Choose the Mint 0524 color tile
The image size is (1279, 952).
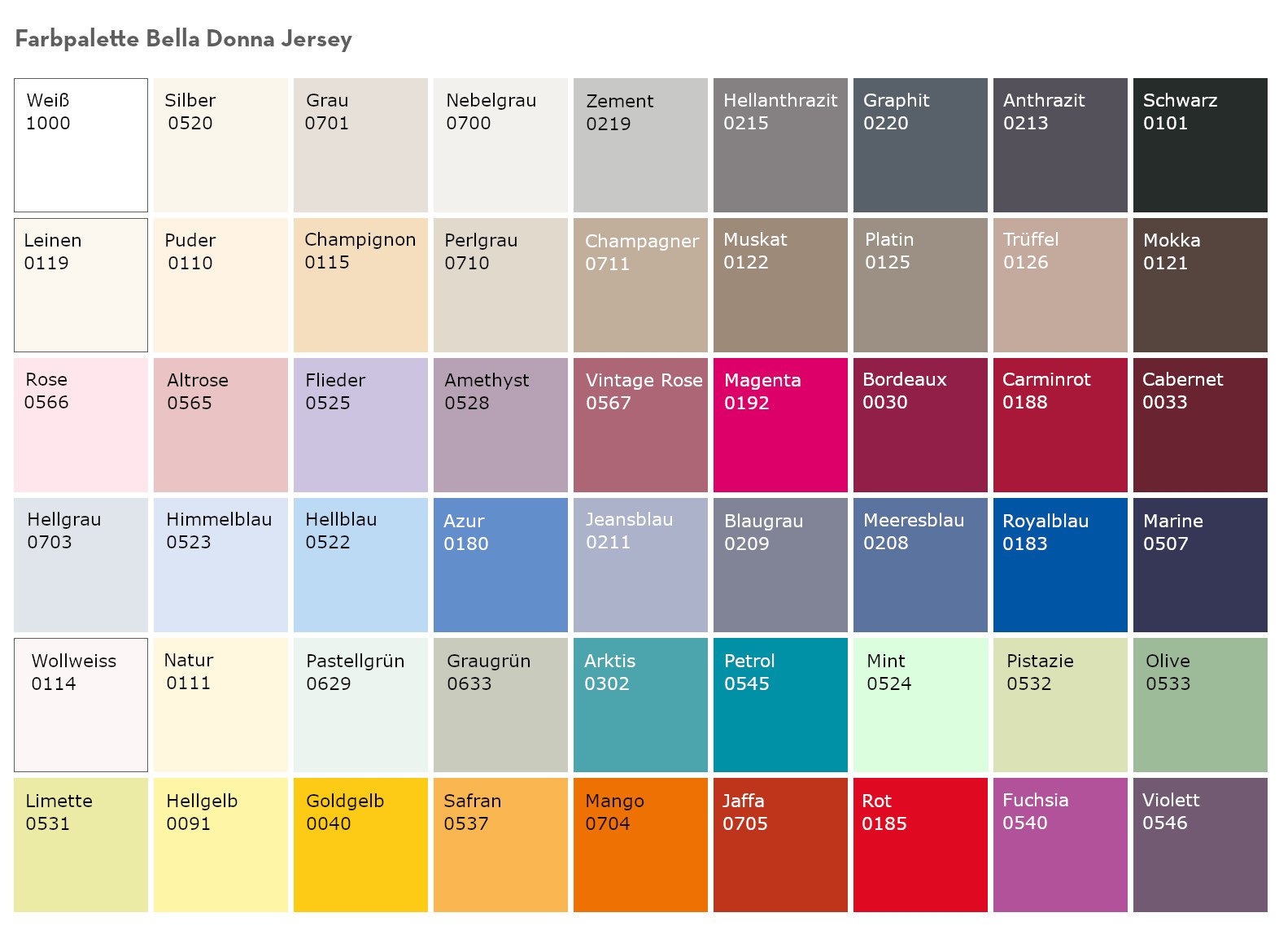[x=920, y=705]
